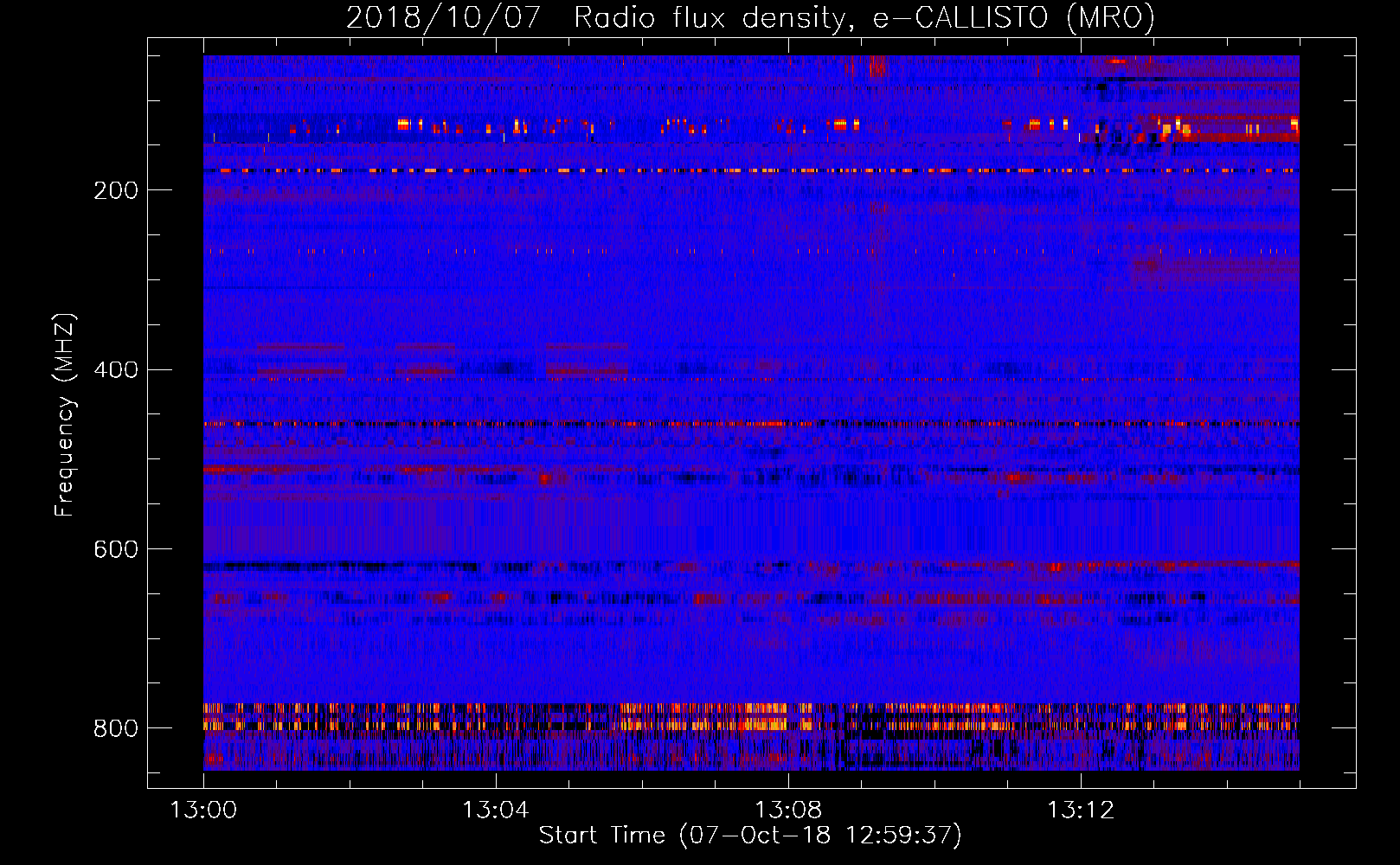Click the 600 frequency tick label

tap(116, 550)
